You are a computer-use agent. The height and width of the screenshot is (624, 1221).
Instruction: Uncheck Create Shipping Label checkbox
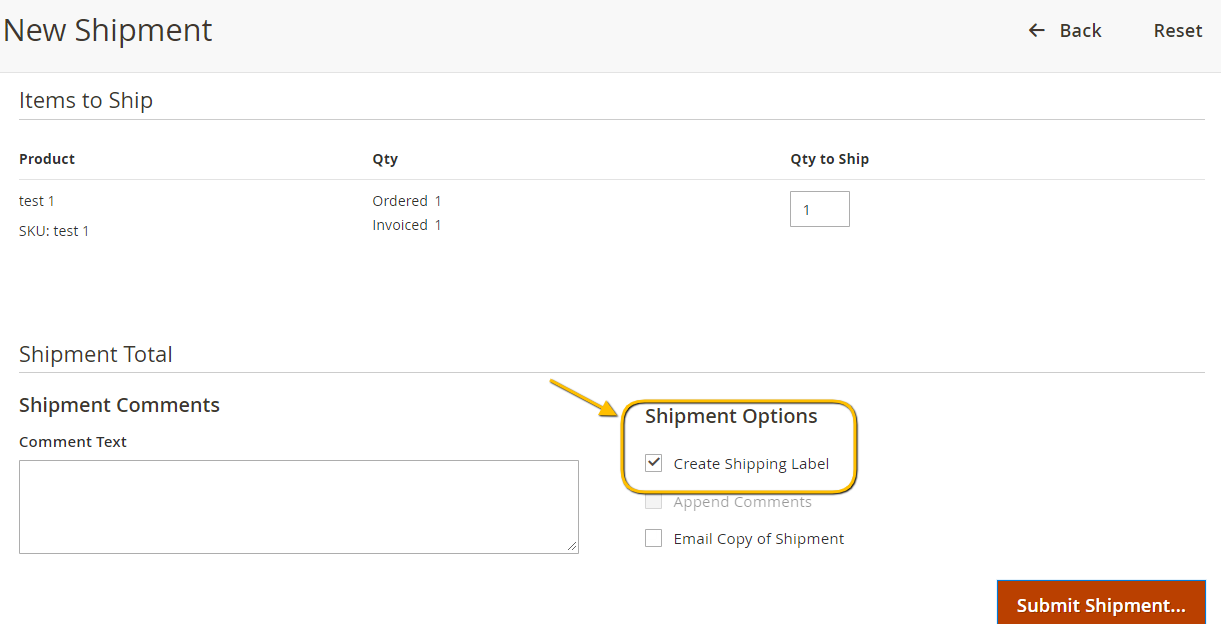[x=654, y=463]
